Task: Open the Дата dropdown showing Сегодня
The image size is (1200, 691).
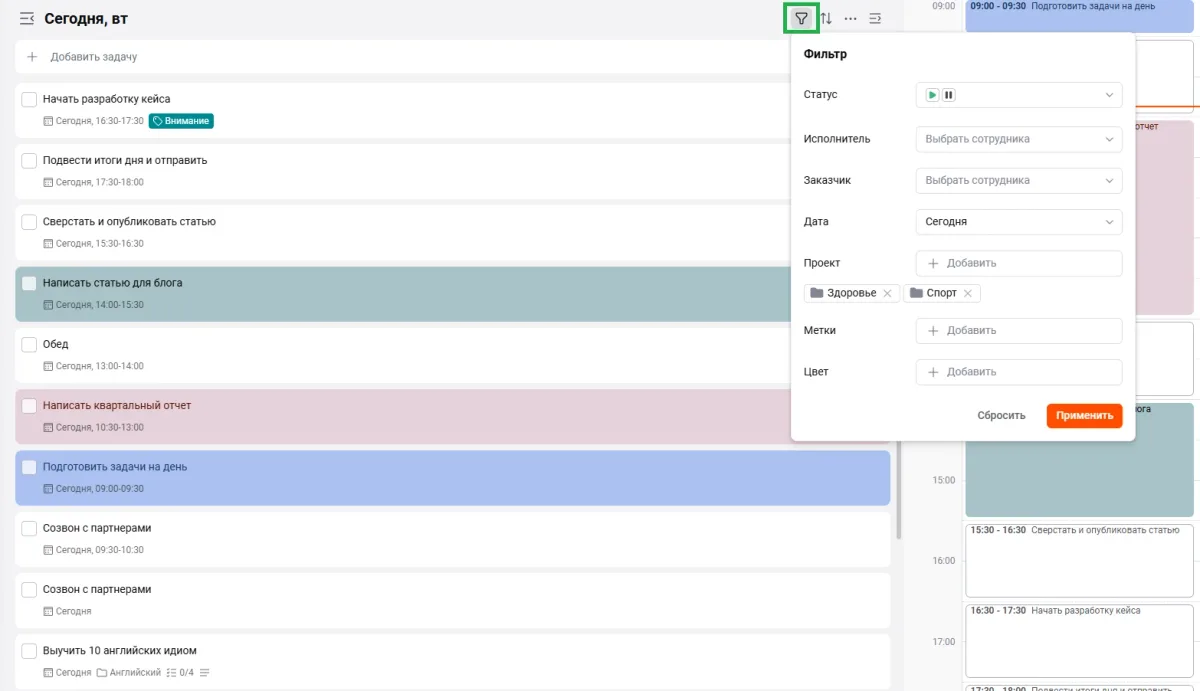Action: pyautogui.click(x=1018, y=222)
